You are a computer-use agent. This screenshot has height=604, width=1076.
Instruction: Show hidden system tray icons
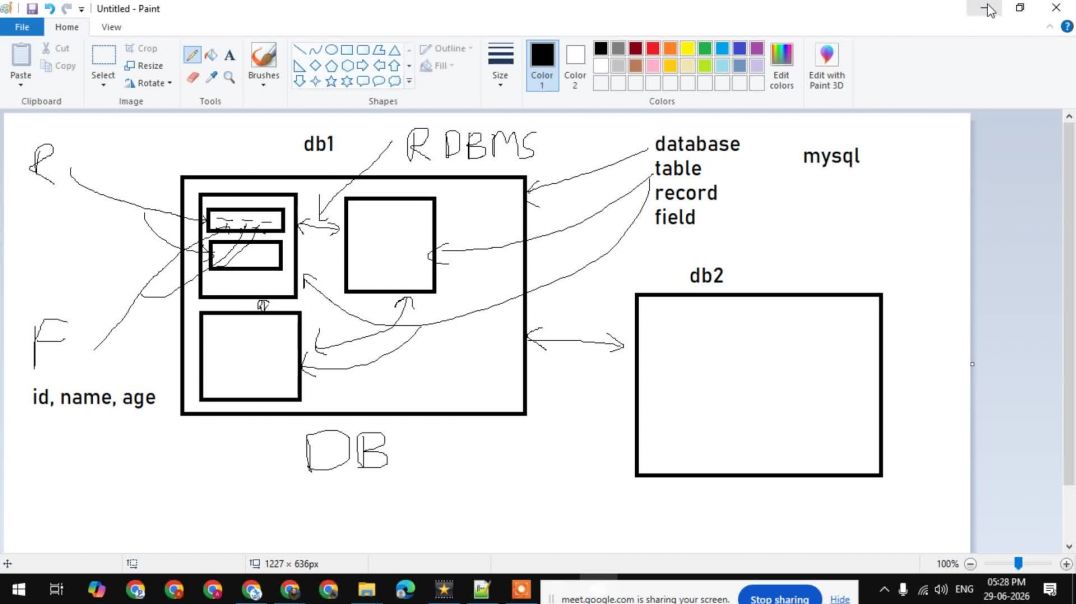click(884, 590)
